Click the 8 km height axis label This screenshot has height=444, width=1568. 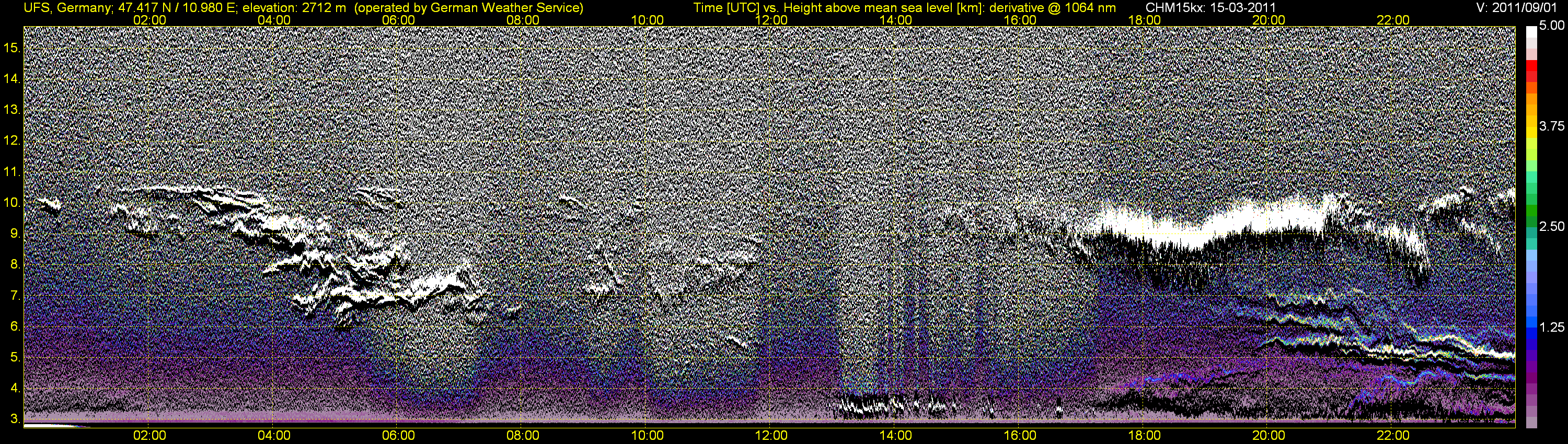(15, 265)
